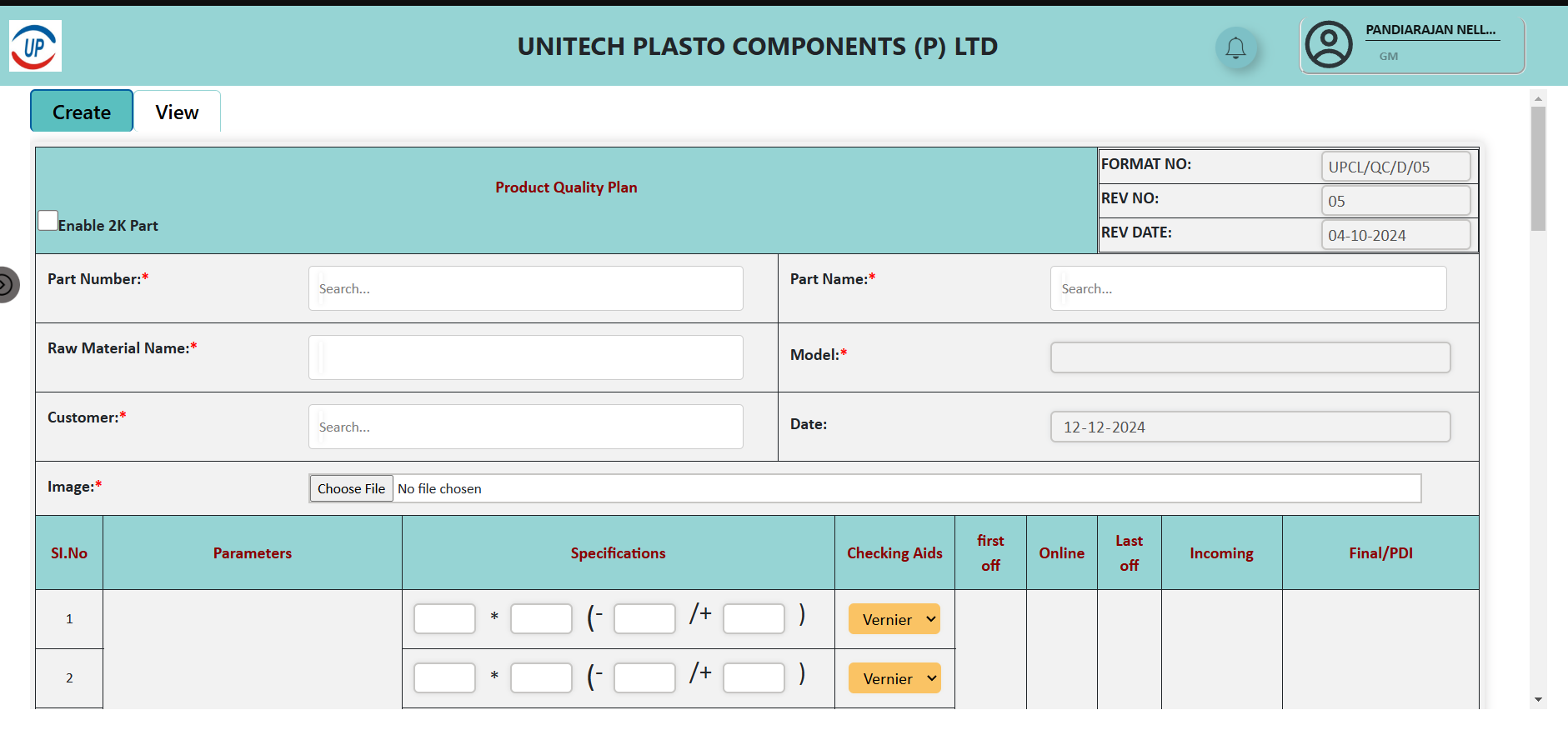Click the Incoming column header
Image resolution: width=1568 pixels, height=730 pixels.
[1221, 553]
